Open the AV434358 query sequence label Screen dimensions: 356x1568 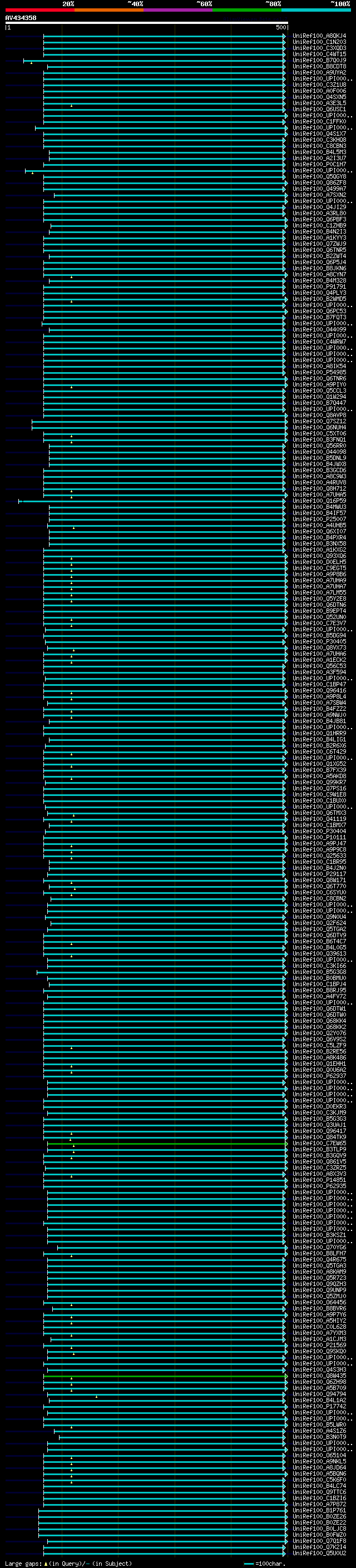click(x=21, y=18)
